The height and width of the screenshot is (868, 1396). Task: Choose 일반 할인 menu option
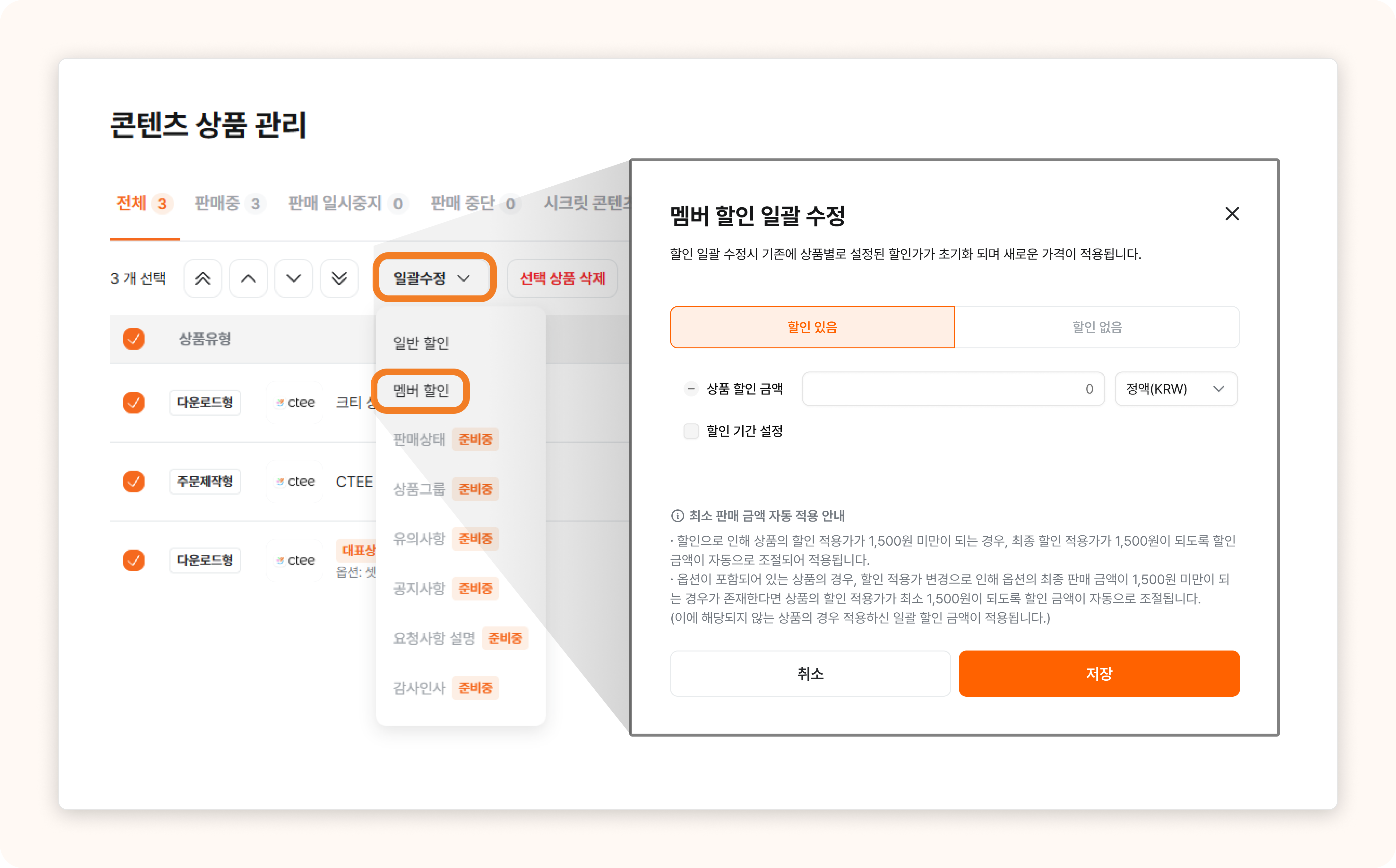click(x=421, y=343)
